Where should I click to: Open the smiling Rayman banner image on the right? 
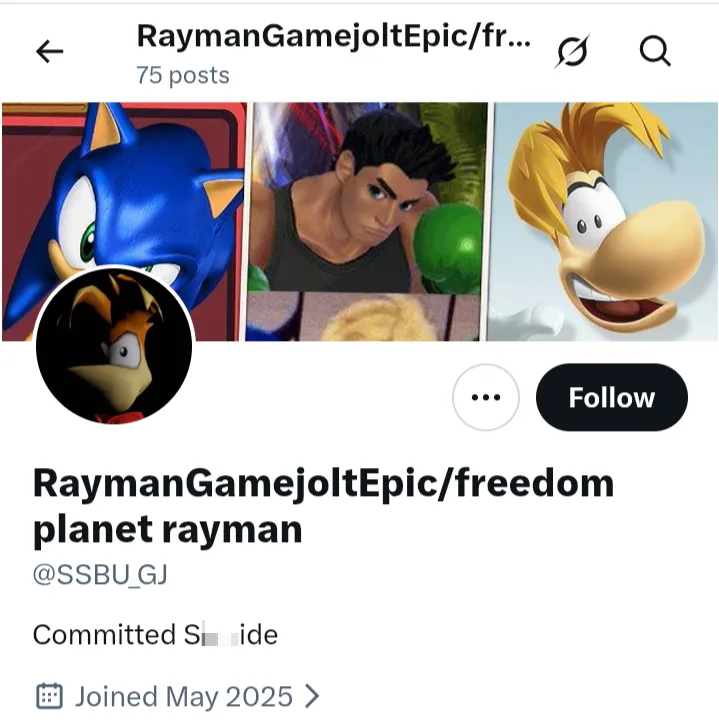tap(602, 220)
